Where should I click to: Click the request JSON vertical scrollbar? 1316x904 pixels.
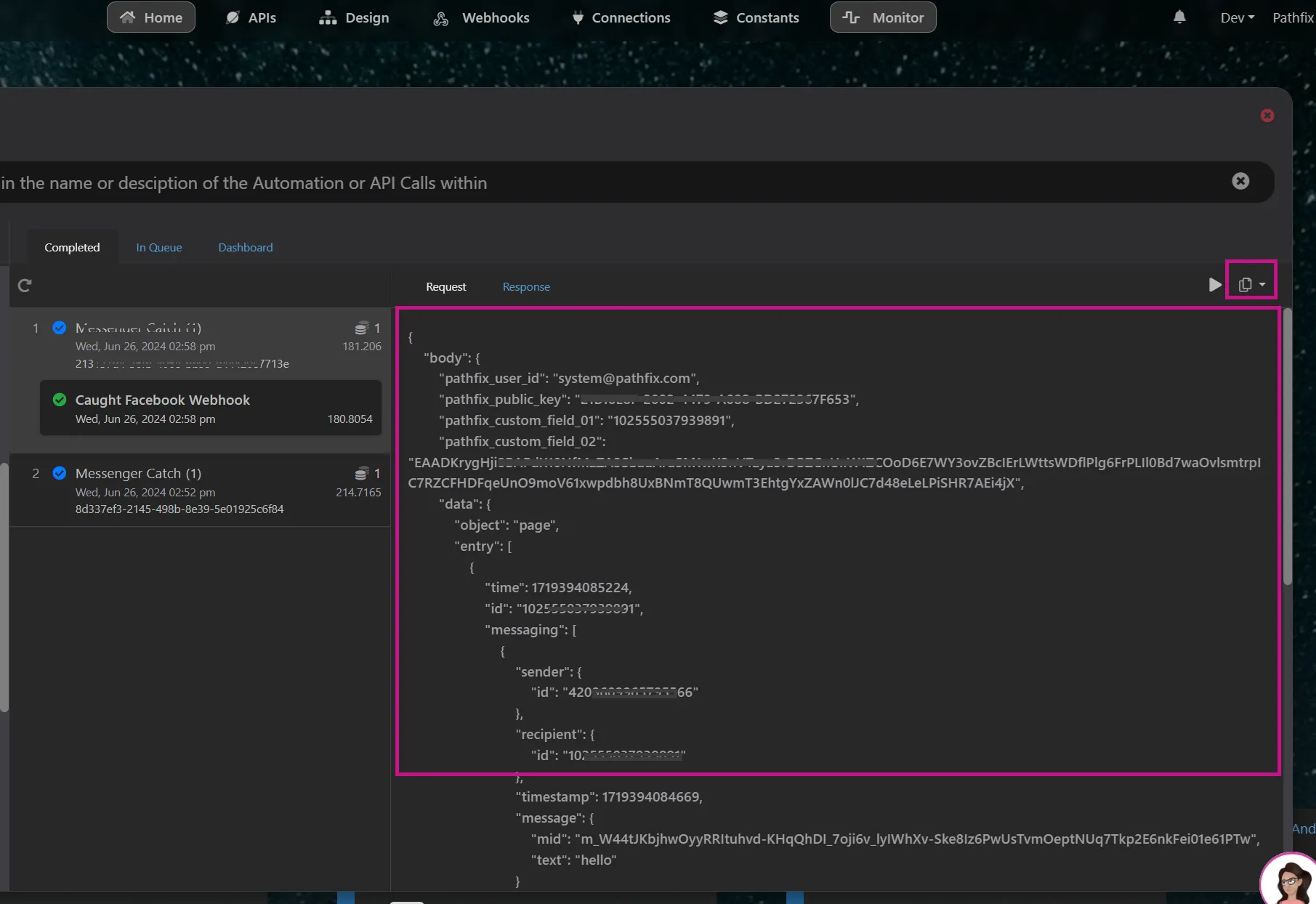tap(1287, 447)
